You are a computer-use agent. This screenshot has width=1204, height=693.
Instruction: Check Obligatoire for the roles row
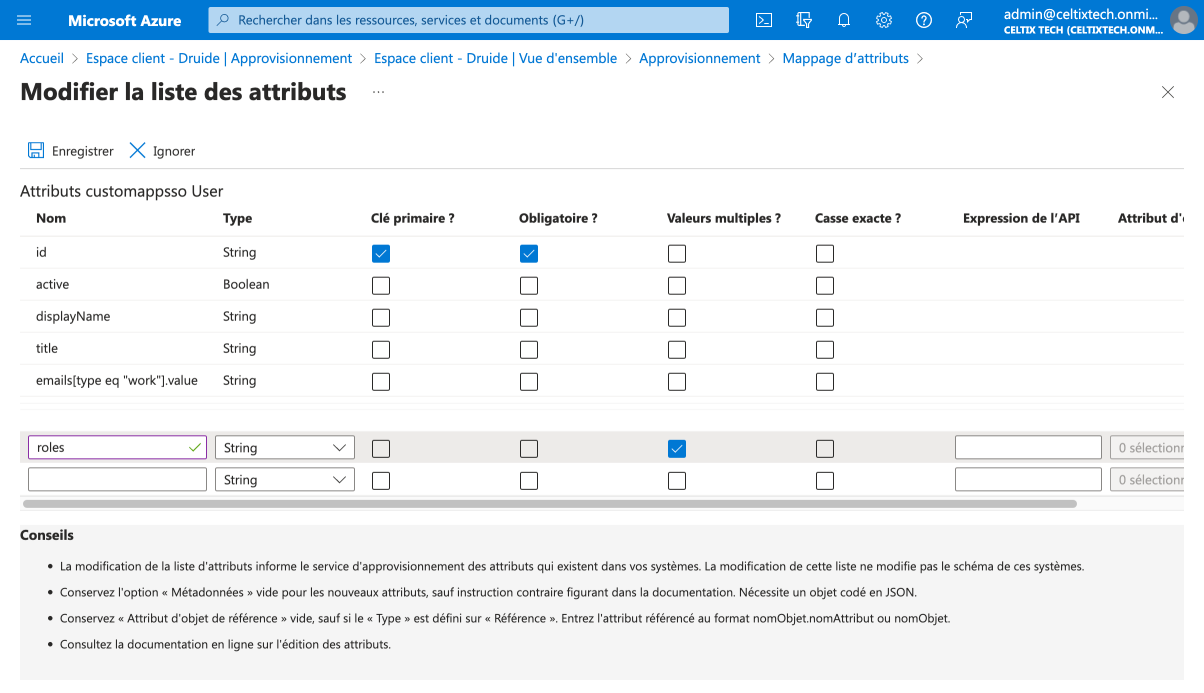529,448
